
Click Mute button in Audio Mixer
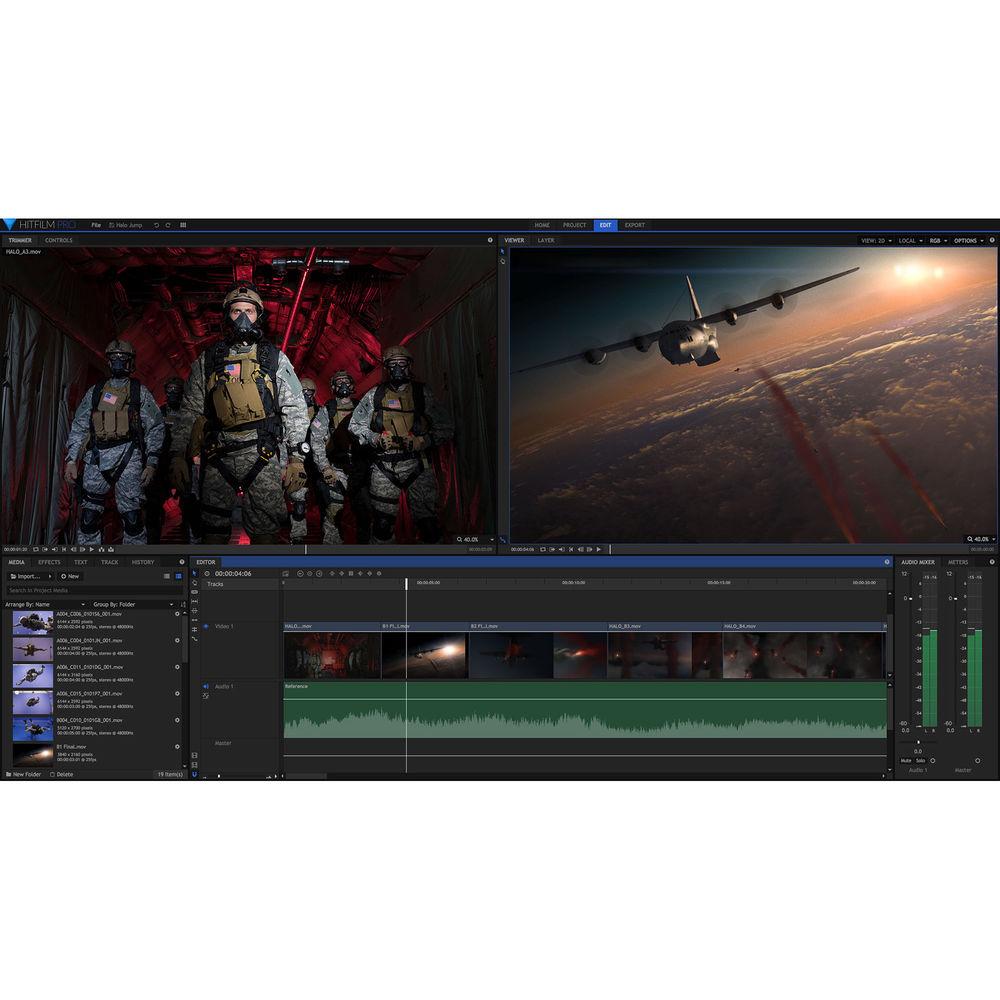click(x=906, y=760)
